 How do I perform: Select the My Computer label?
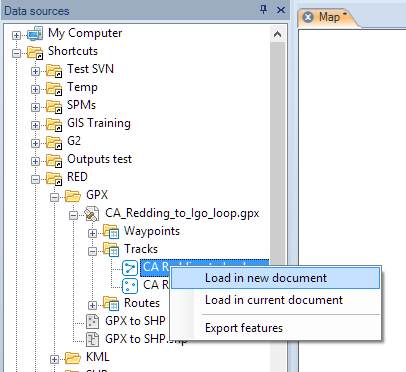click(x=85, y=33)
